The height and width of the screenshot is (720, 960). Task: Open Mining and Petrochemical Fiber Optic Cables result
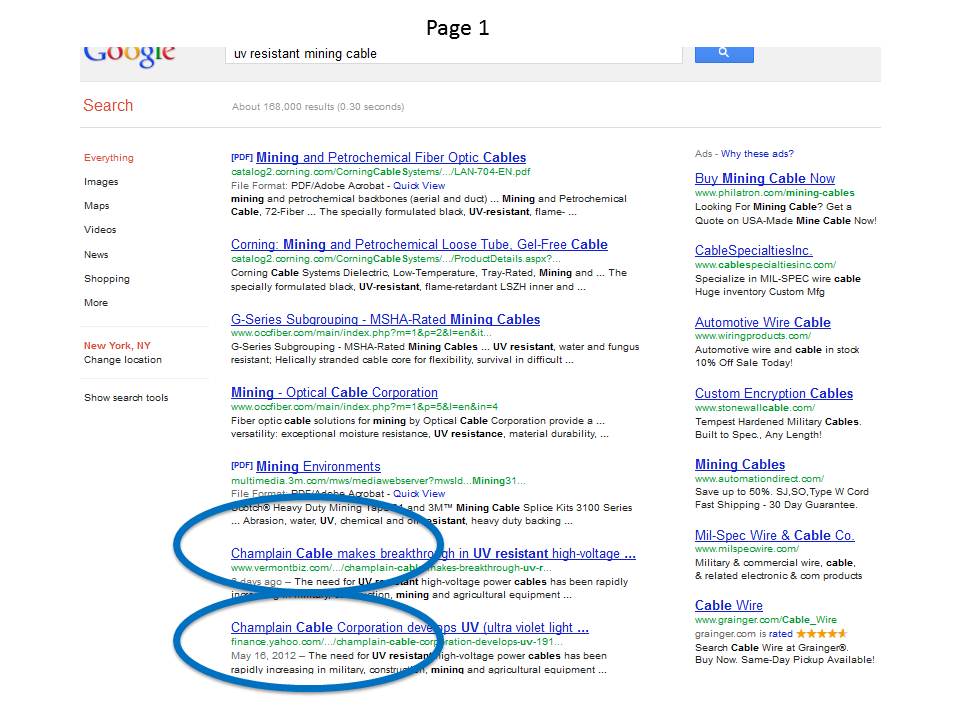tap(391, 157)
